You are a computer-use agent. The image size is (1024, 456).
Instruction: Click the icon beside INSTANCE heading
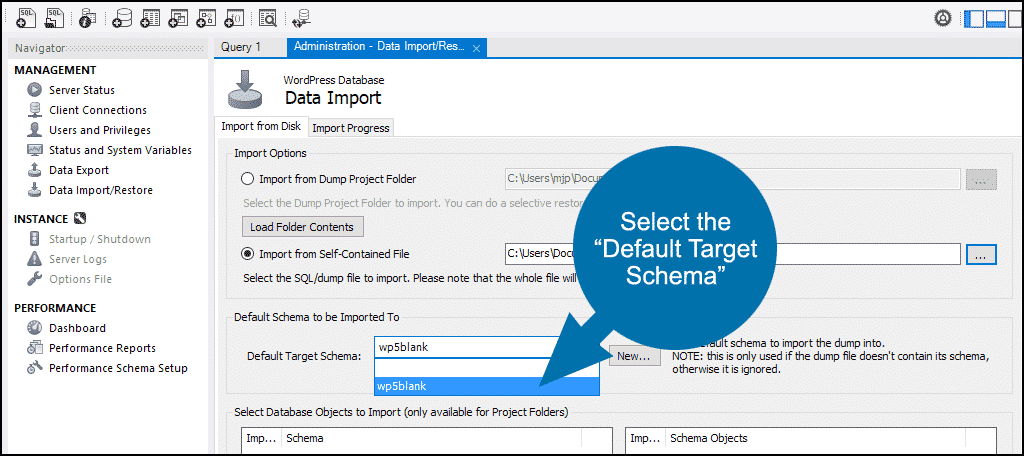[80, 219]
